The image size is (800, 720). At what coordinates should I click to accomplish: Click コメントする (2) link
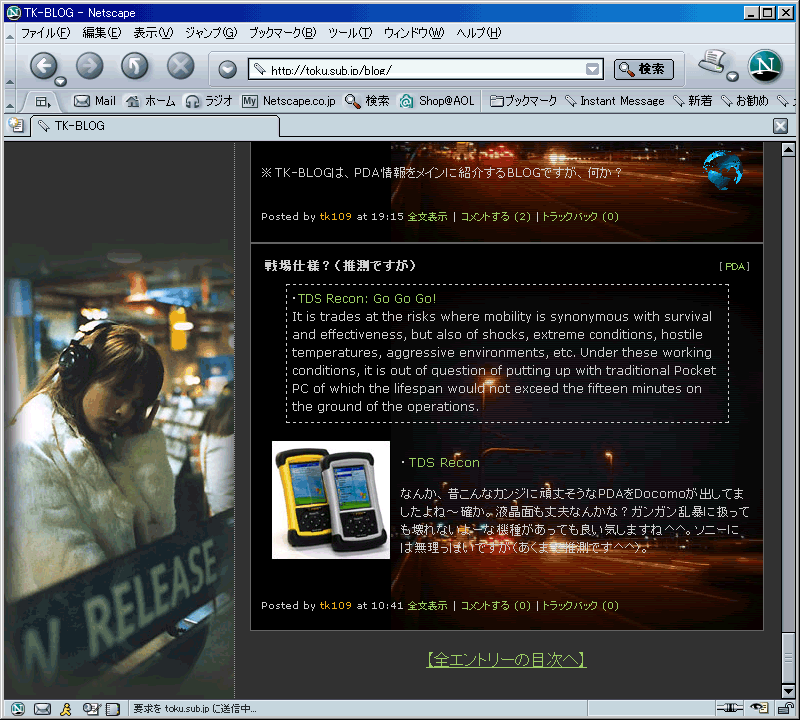click(495, 216)
